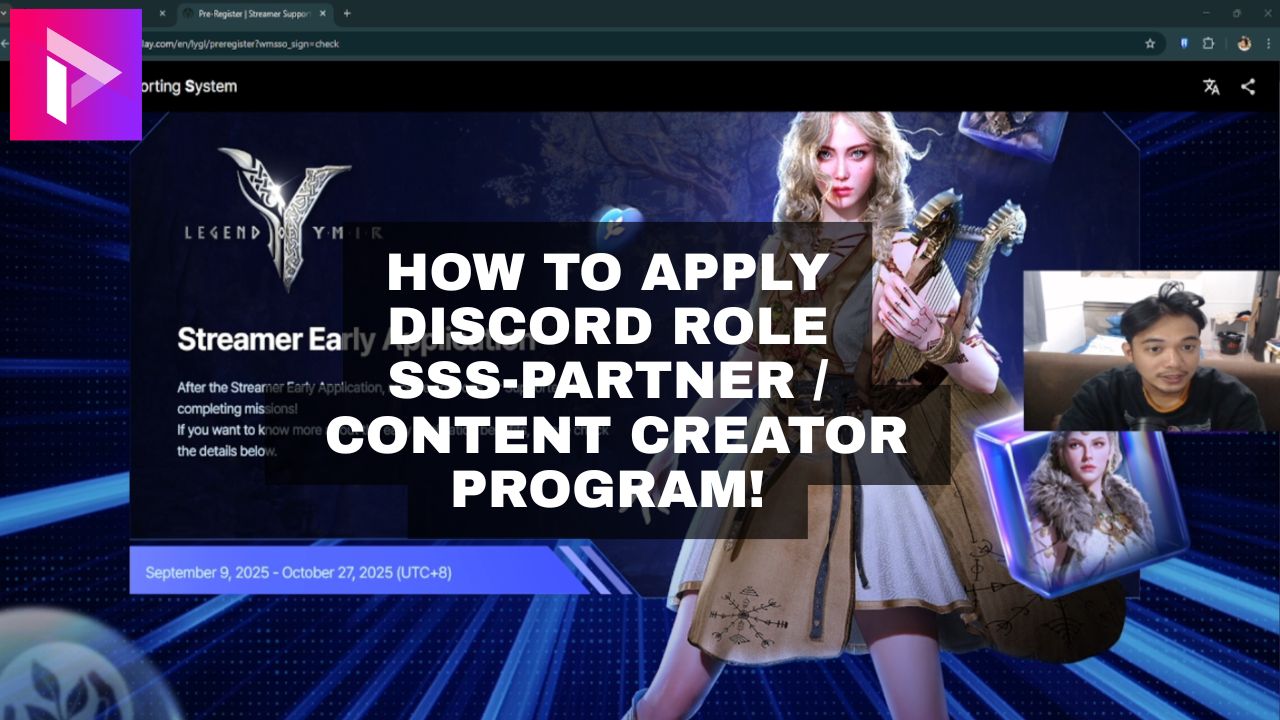1280x720 pixels.
Task: Open the browser profile avatar
Action: click(x=1244, y=44)
